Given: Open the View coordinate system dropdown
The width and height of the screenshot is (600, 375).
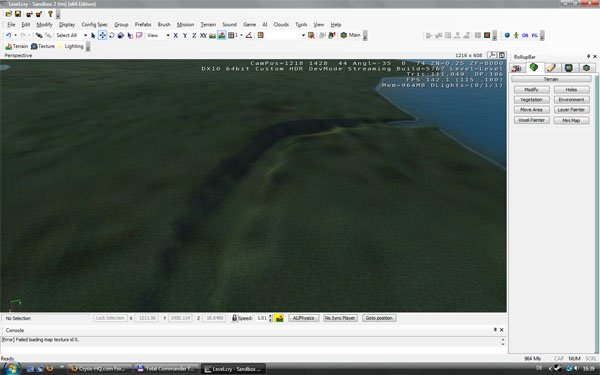Looking at the screenshot, I should pyautogui.click(x=158, y=35).
